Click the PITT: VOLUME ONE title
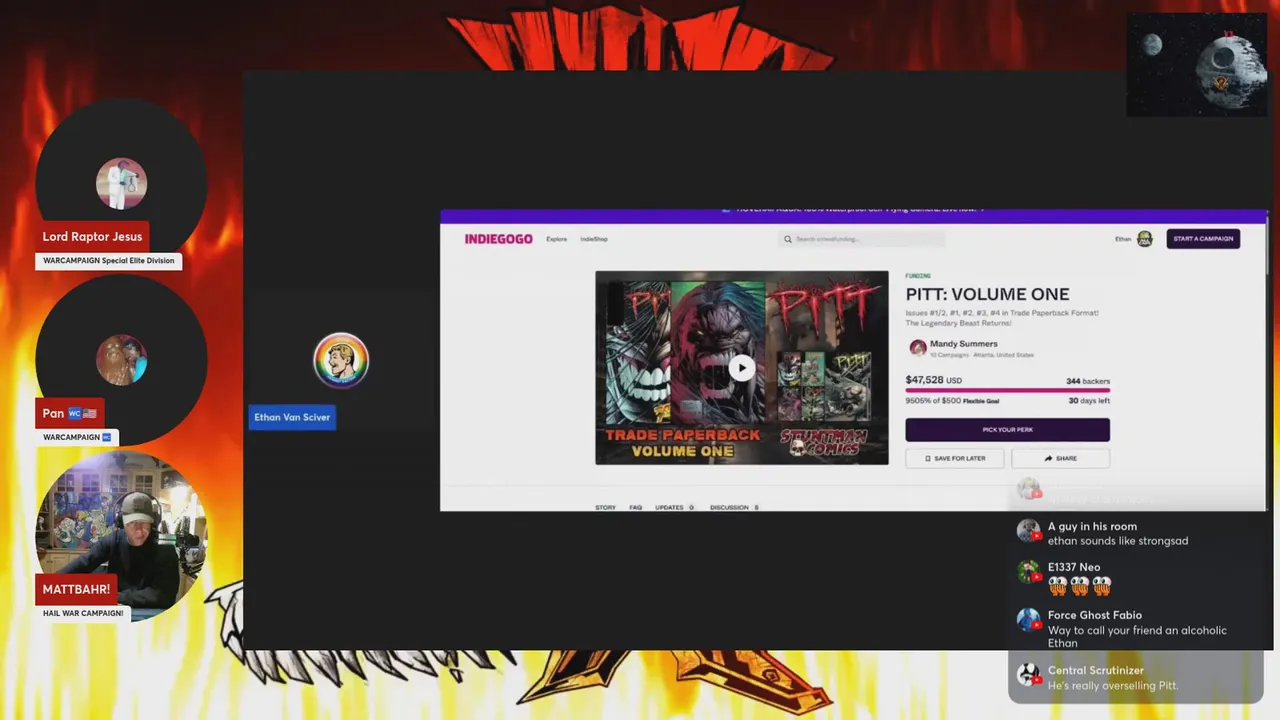Image resolution: width=1280 pixels, height=720 pixels. click(987, 294)
